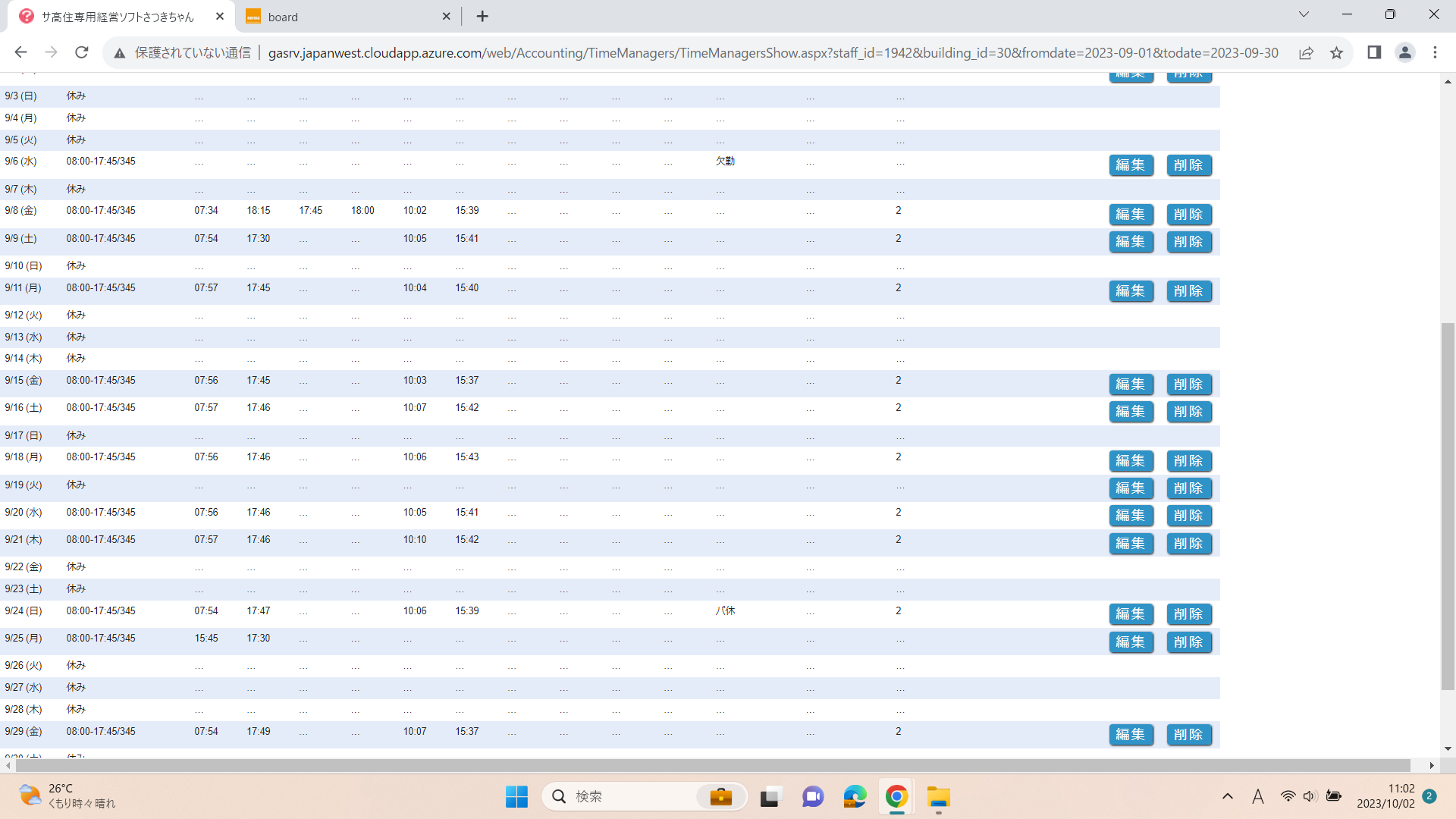Go back to the previous page
The width and height of the screenshot is (1456, 819).
pyautogui.click(x=20, y=52)
